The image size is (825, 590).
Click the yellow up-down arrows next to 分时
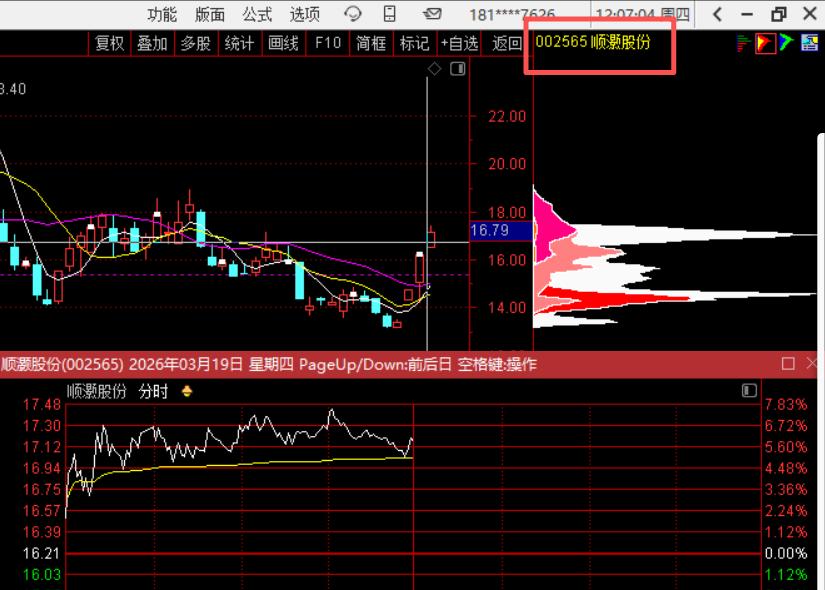pos(187,391)
